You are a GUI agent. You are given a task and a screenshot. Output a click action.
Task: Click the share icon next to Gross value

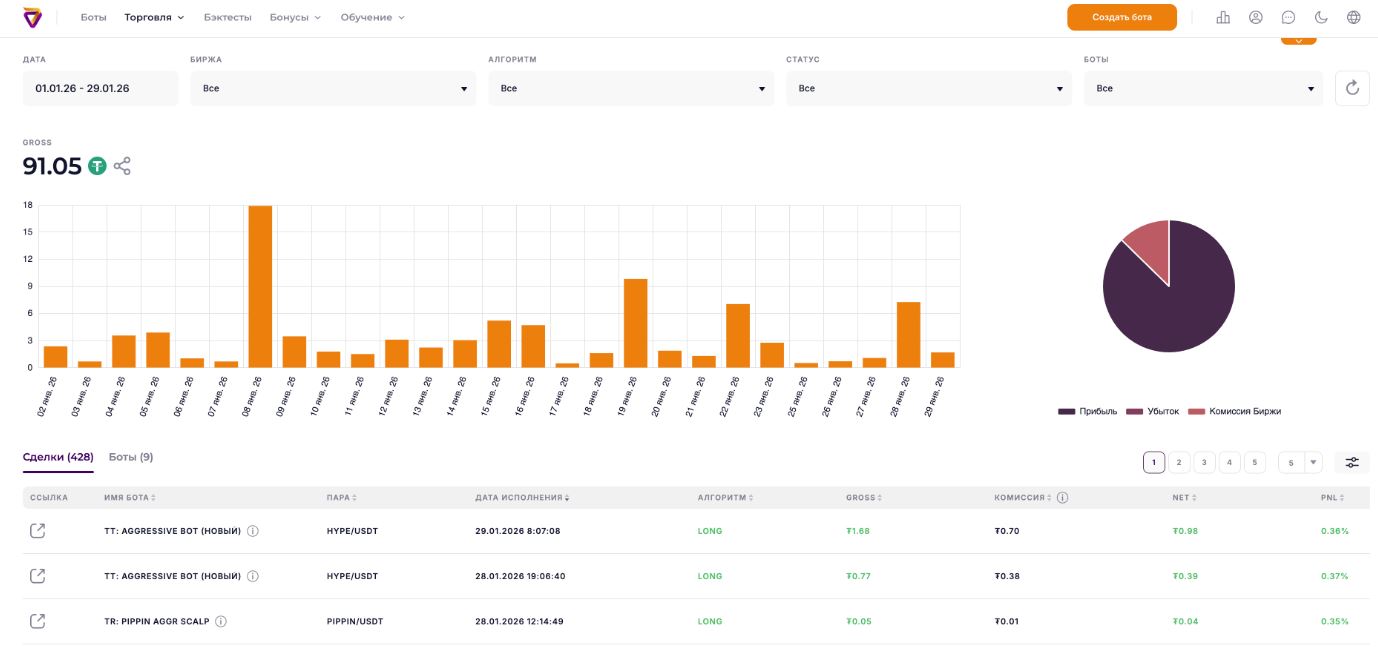[122, 166]
